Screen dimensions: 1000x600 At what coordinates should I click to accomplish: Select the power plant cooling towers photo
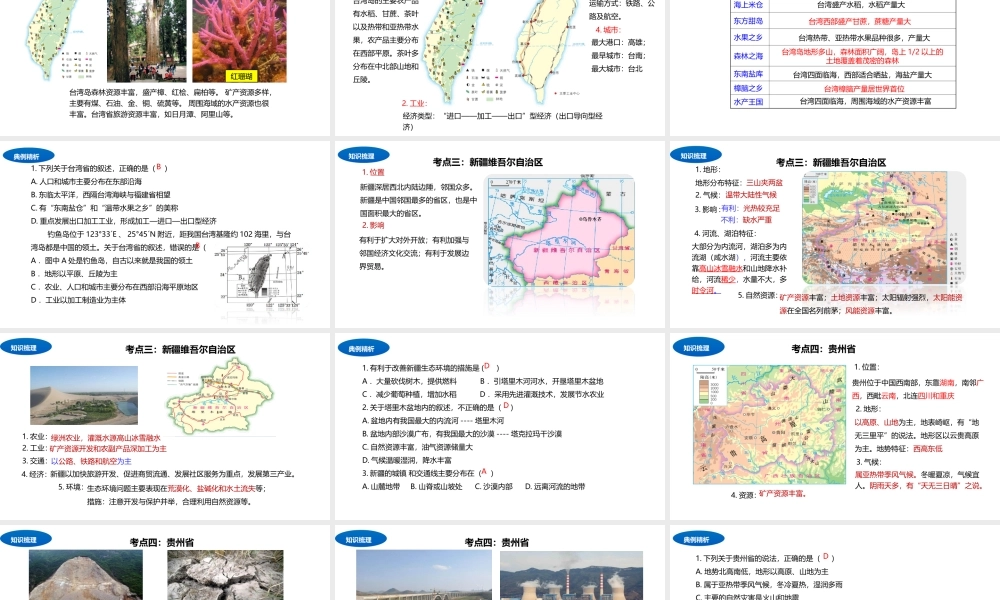pos(571,575)
